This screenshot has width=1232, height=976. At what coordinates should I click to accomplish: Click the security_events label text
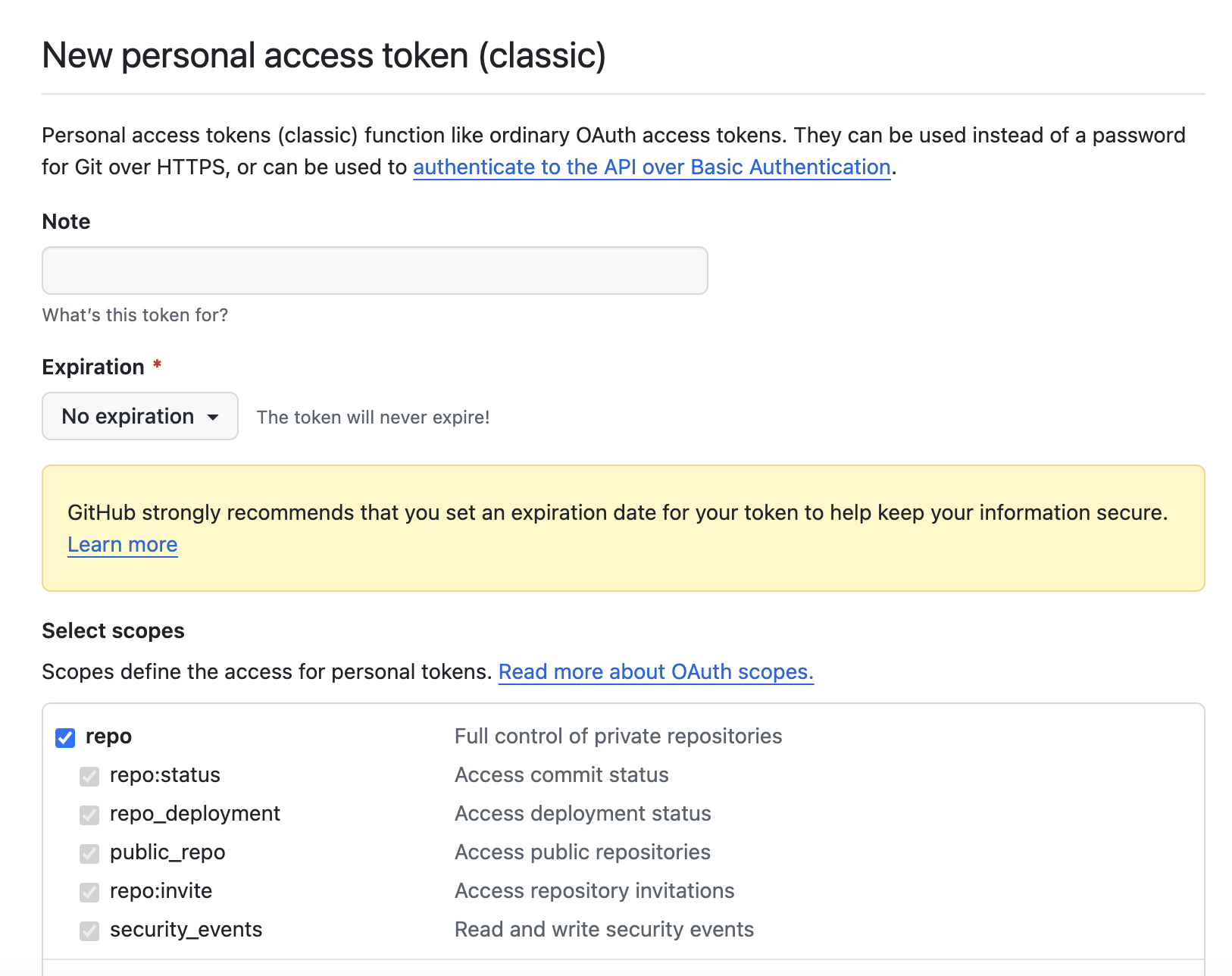click(x=186, y=930)
